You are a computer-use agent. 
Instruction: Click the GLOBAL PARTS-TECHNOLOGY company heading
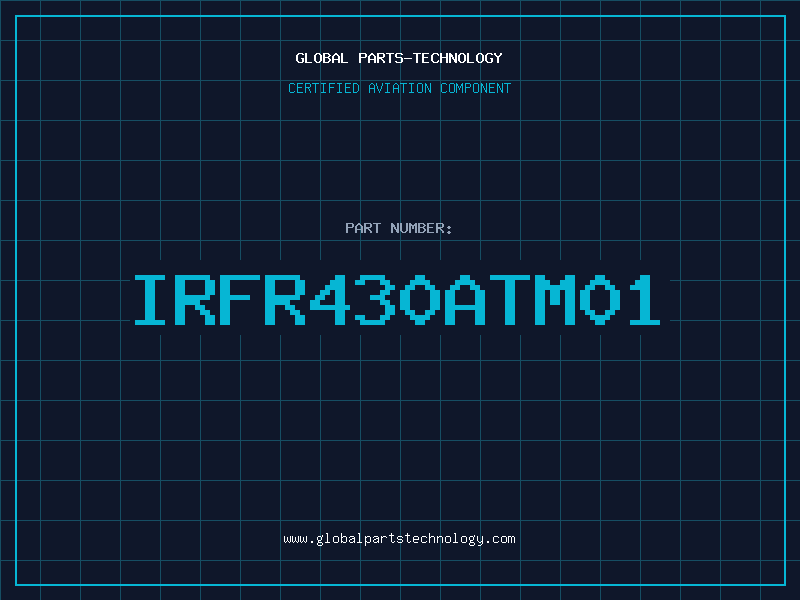point(399,58)
